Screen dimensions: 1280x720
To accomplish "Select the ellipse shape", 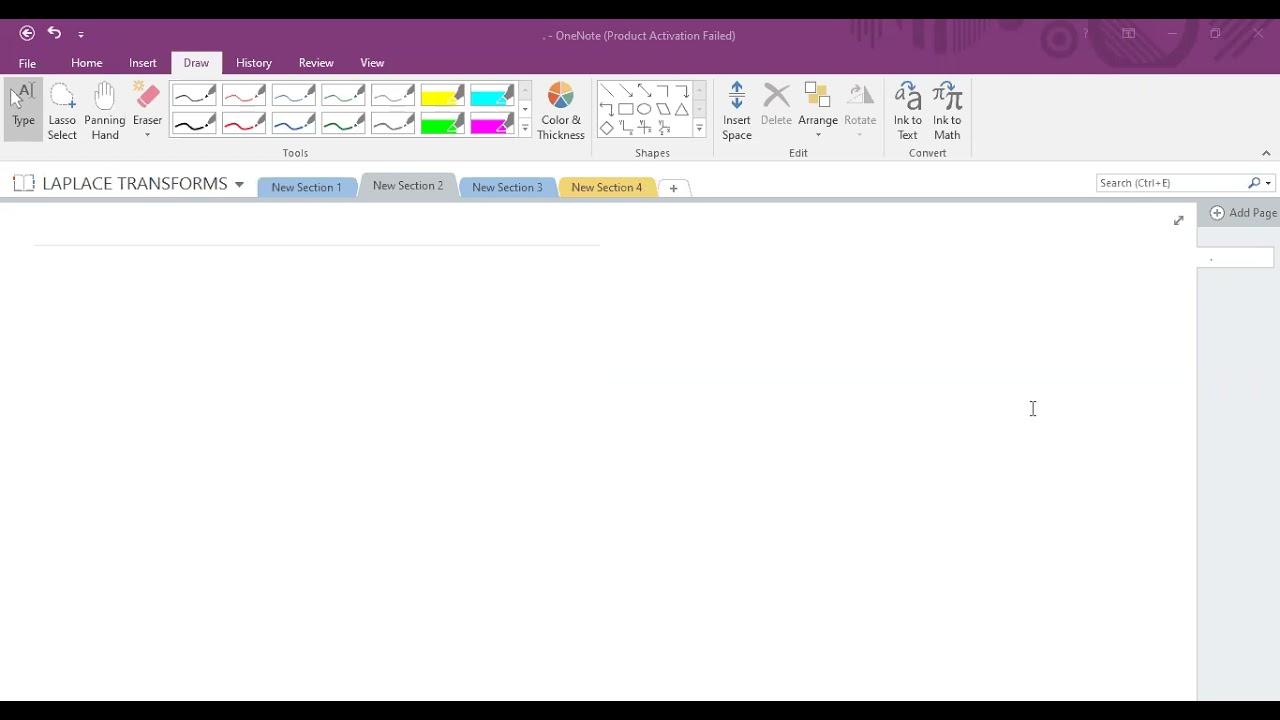I will pyautogui.click(x=644, y=109).
